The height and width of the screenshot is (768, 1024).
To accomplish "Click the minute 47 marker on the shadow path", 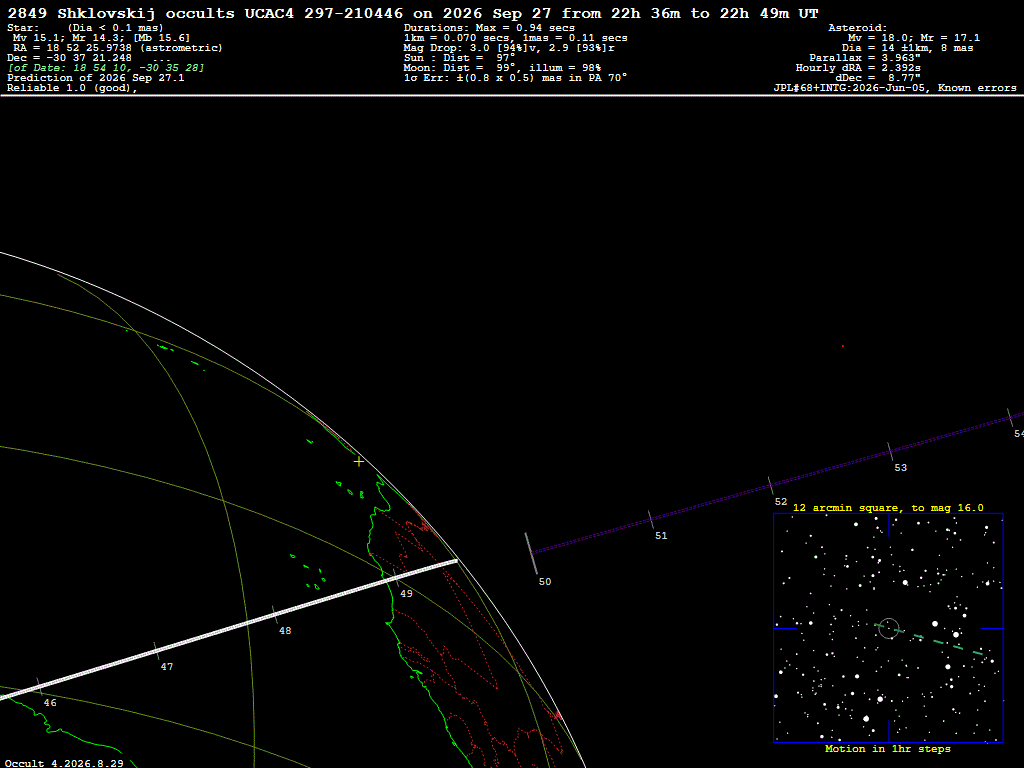I will [x=156, y=650].
